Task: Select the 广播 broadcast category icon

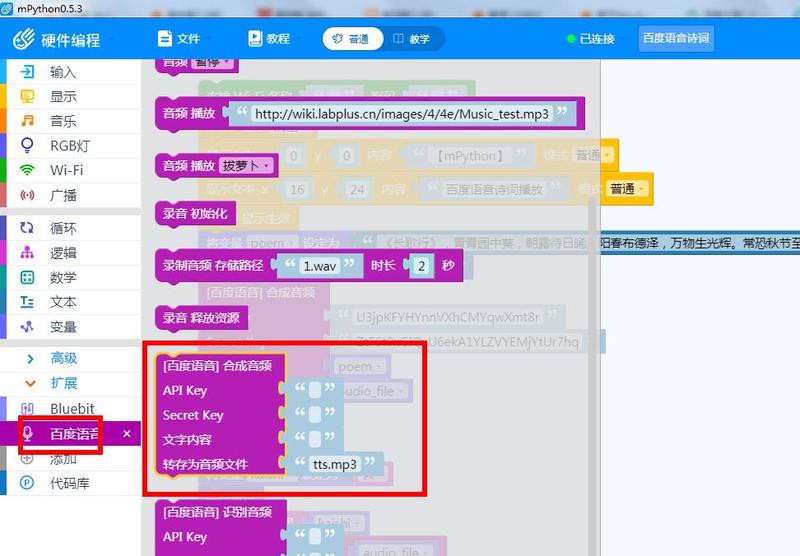Action: 28,195
